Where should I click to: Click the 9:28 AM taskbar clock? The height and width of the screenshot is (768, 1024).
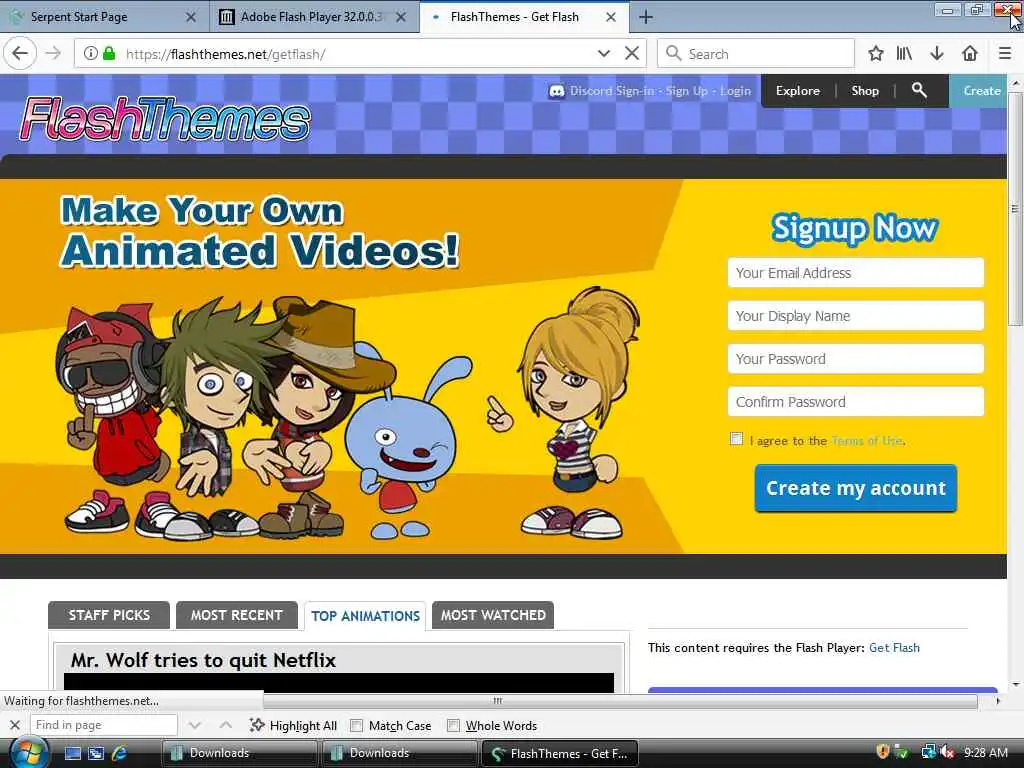(985, 752)
